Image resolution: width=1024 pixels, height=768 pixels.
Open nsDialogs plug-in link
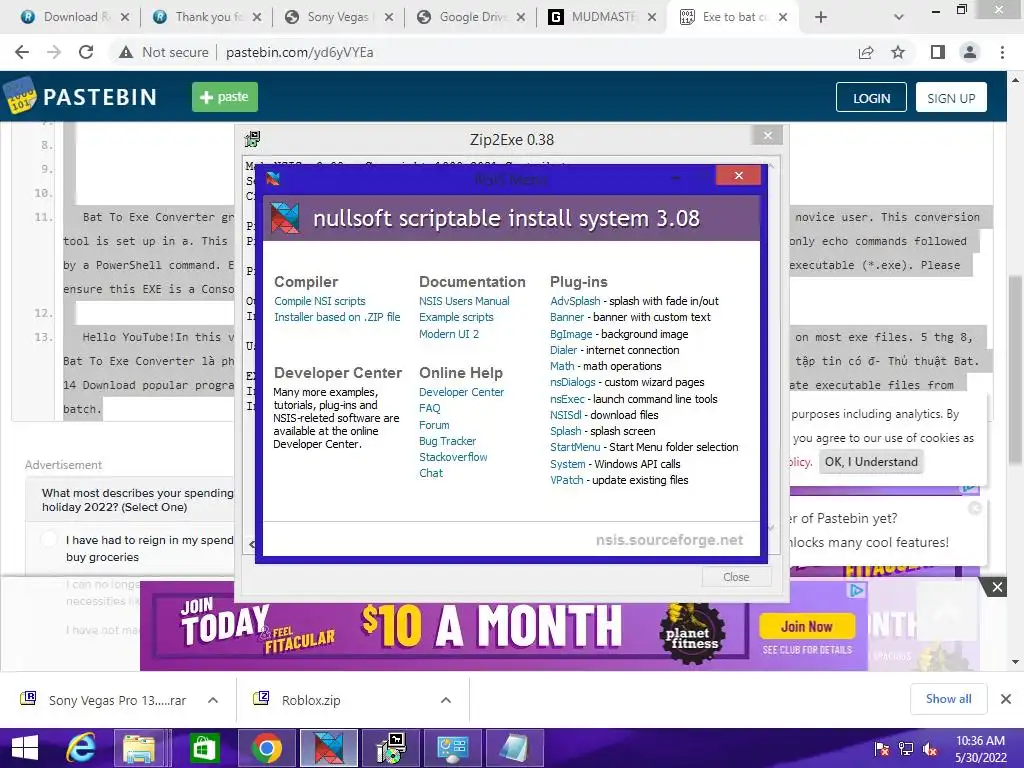tap(573, 382)
